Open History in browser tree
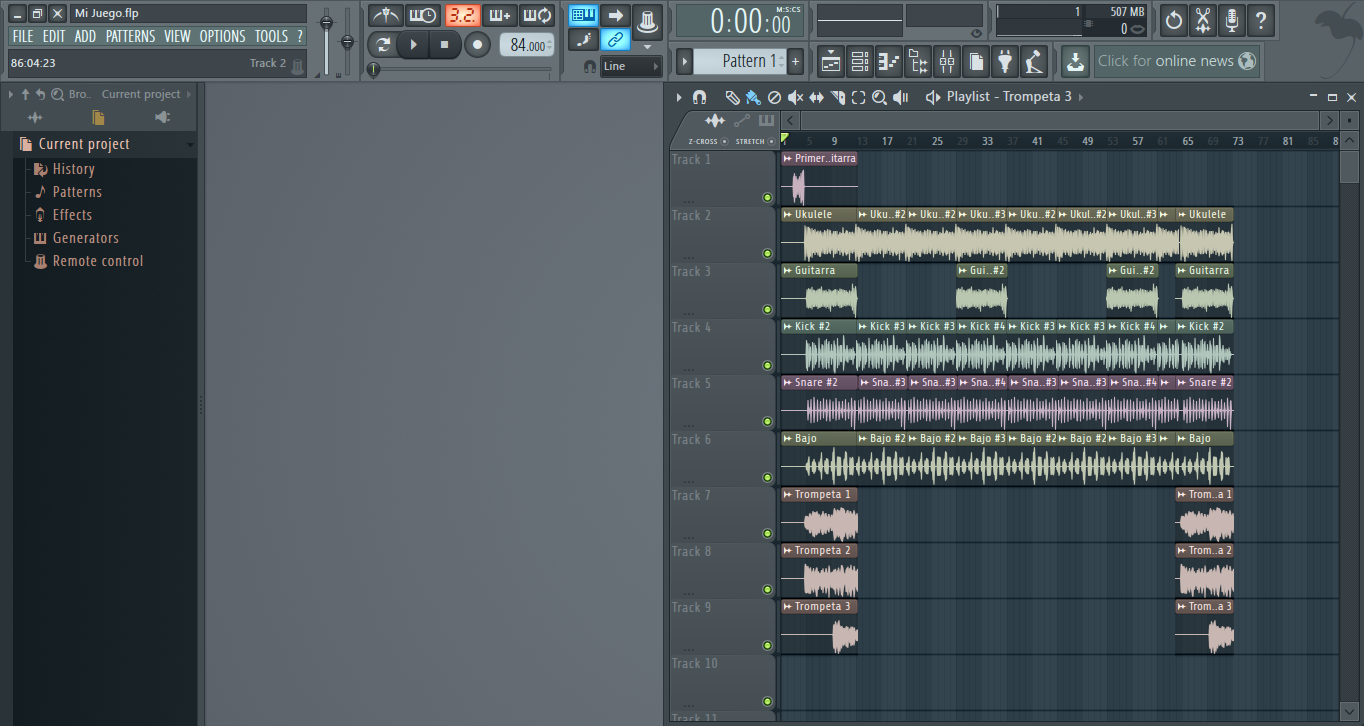The width and height of the screenshot is (1364, 726). click(73, 169)
